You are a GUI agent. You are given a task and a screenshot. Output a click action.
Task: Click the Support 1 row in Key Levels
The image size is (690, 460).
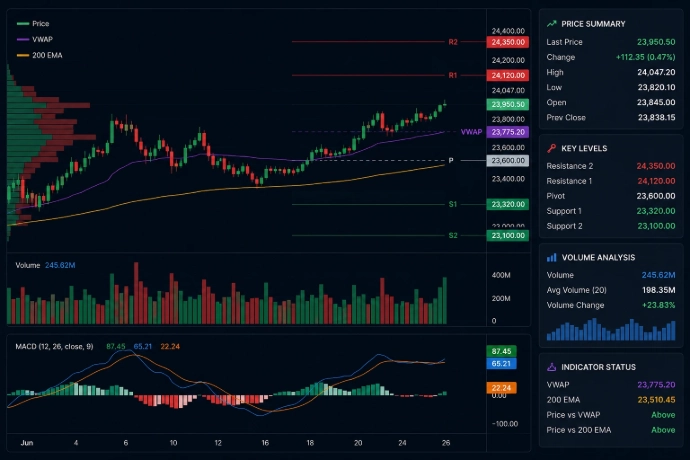click(x=611, y=211)
